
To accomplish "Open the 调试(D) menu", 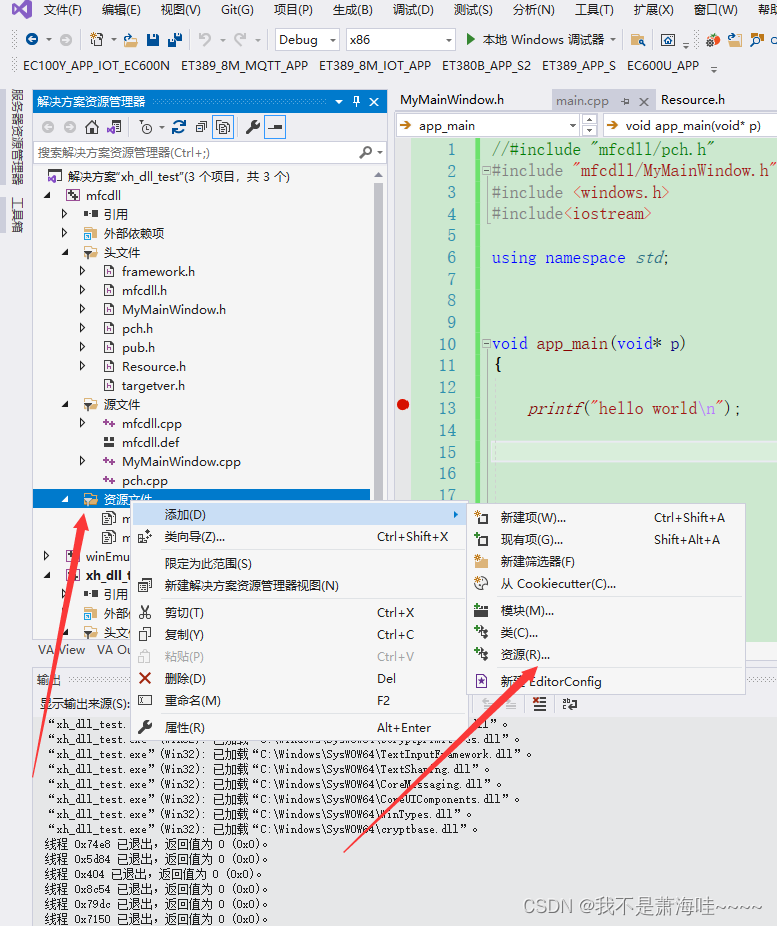I will (413, 10).
